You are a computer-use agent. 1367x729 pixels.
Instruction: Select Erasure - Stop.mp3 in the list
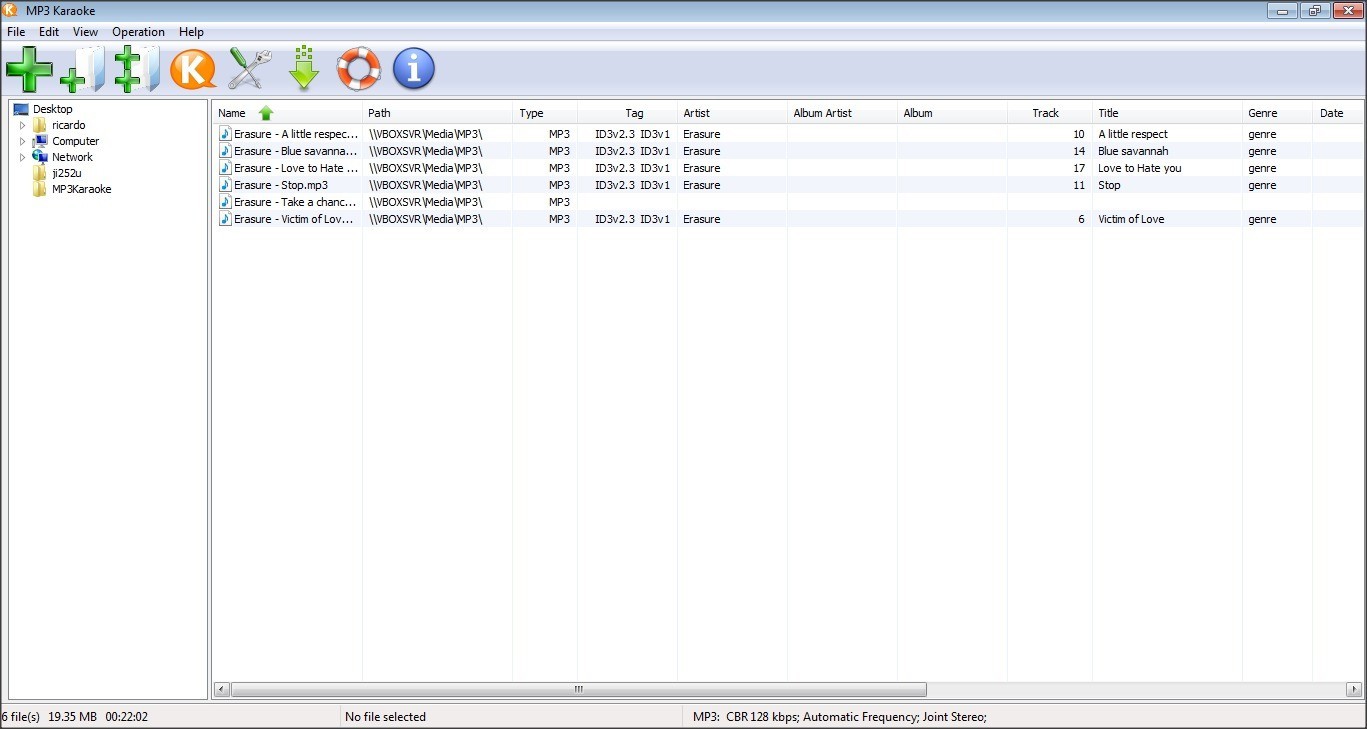[280, 185]
